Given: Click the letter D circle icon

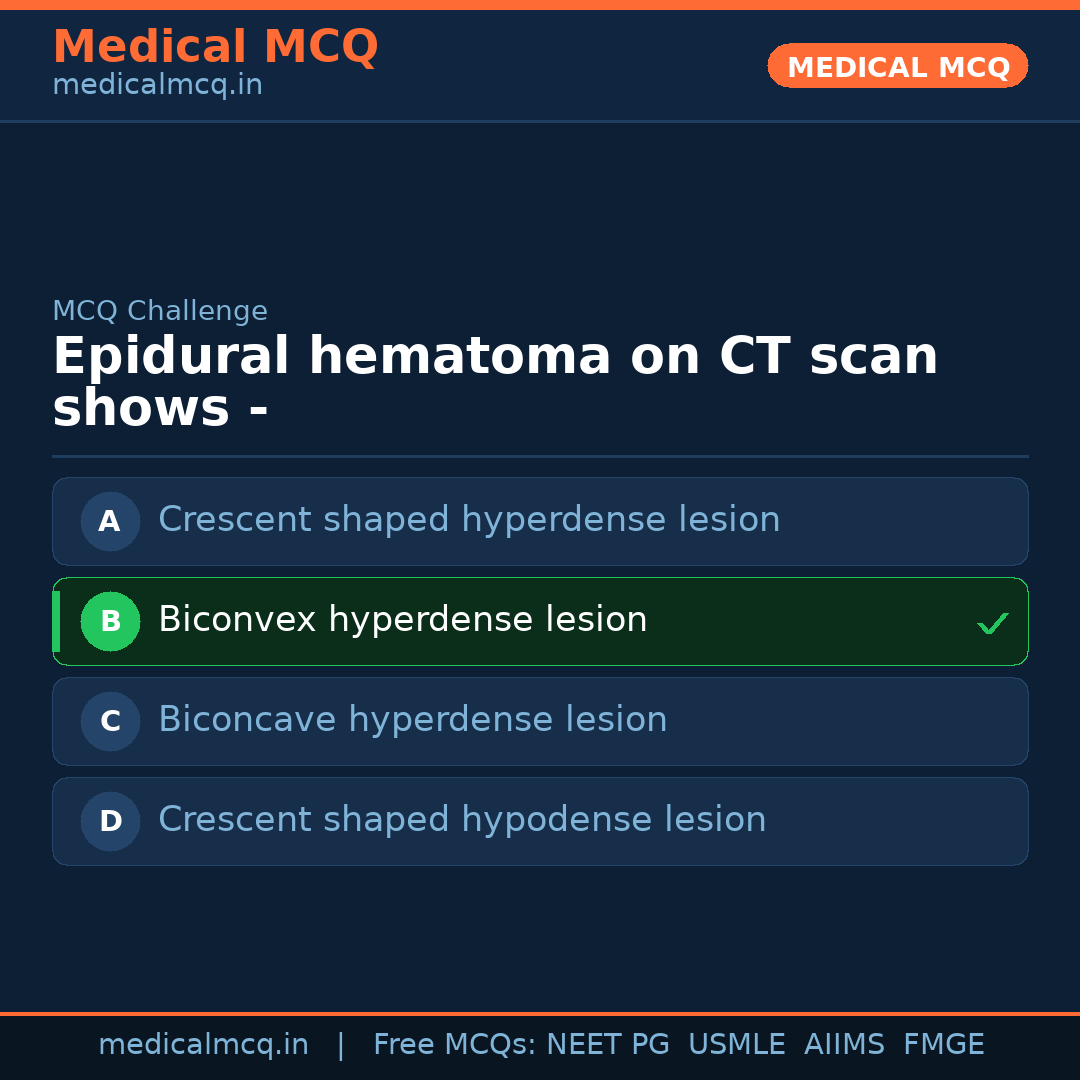Looking at the screenshot, I should pos(110,821).
